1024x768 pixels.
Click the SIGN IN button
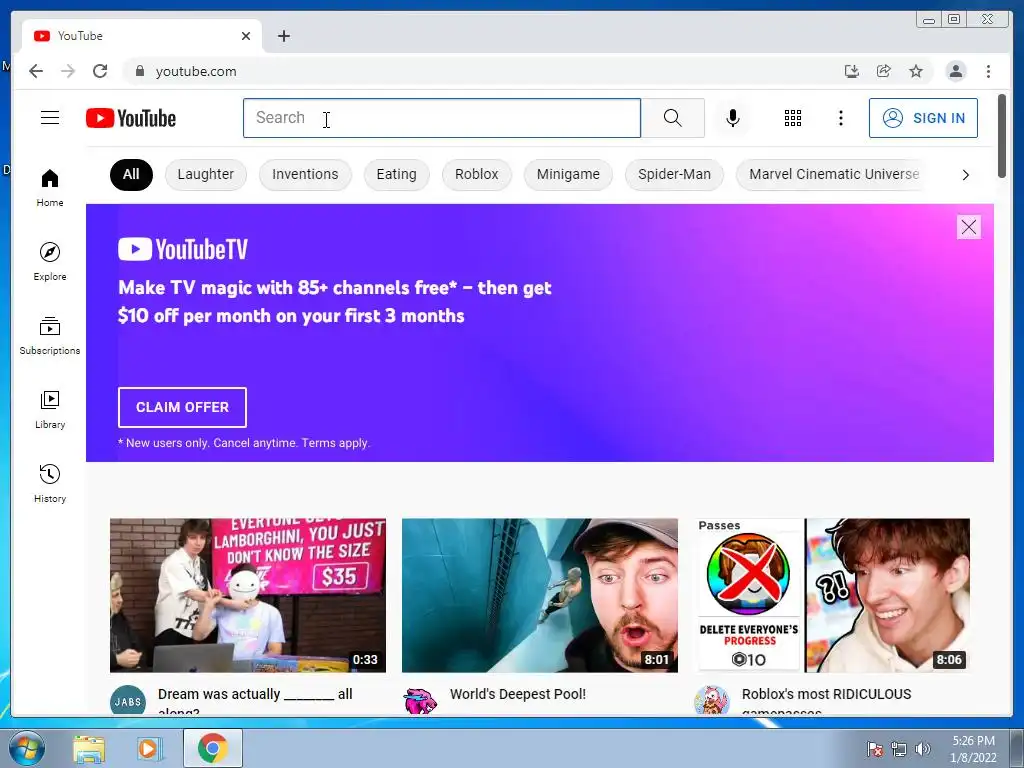tap(923, 118)
